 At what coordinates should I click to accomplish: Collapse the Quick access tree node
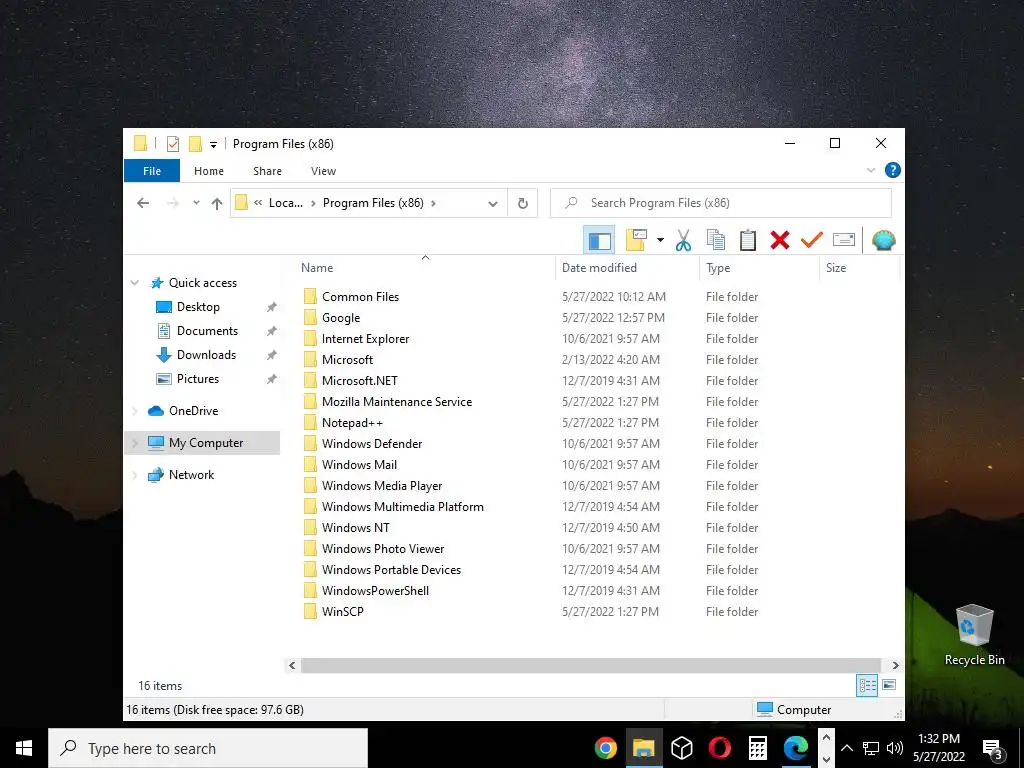(x=135, y=283)
